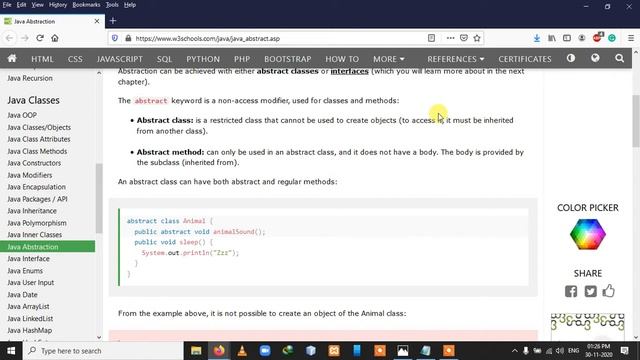Open the globe translate icon

click(x=595, y=58)
